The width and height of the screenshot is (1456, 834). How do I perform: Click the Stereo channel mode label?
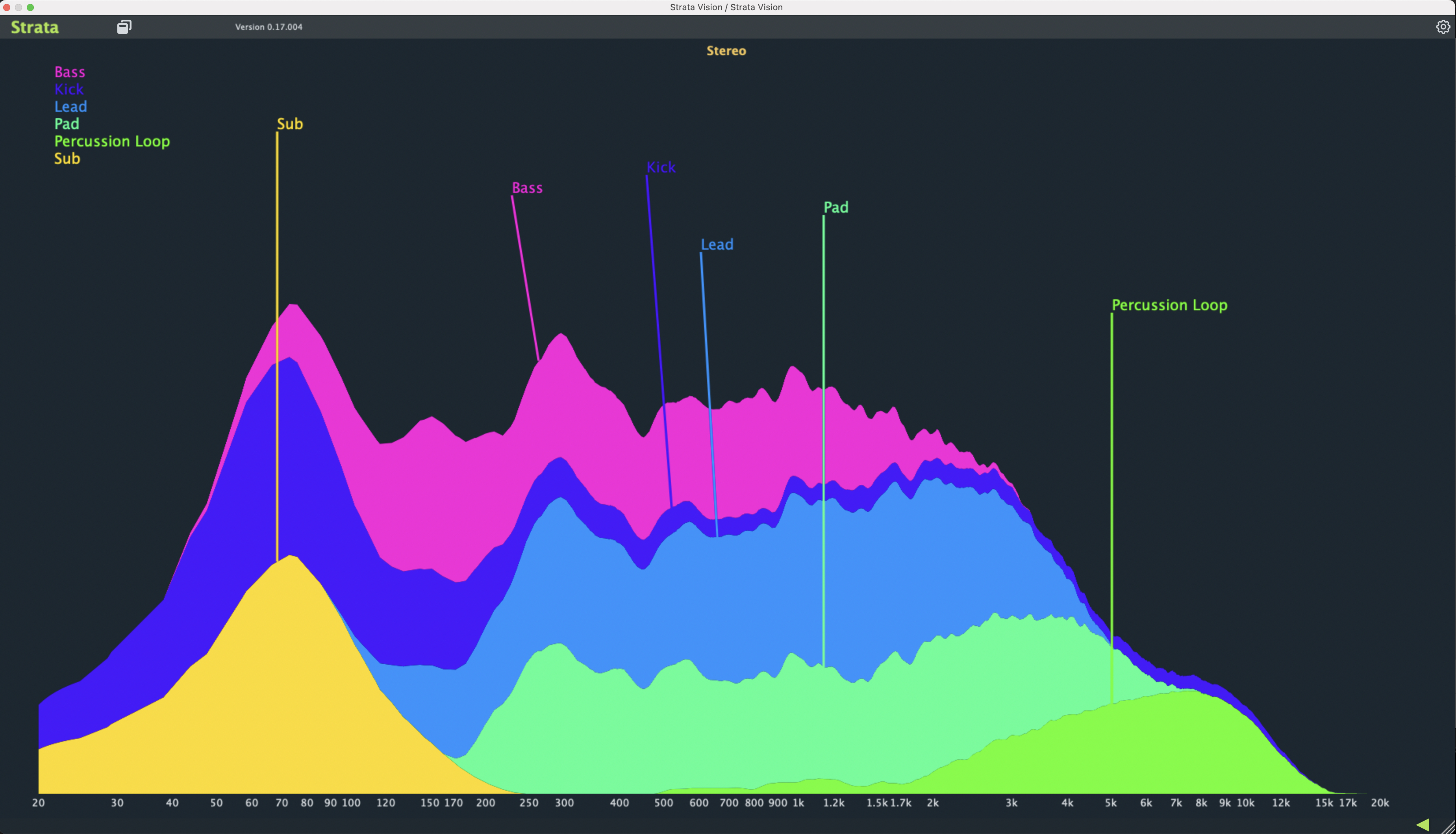pyautogui.click(x=726, y=51)
